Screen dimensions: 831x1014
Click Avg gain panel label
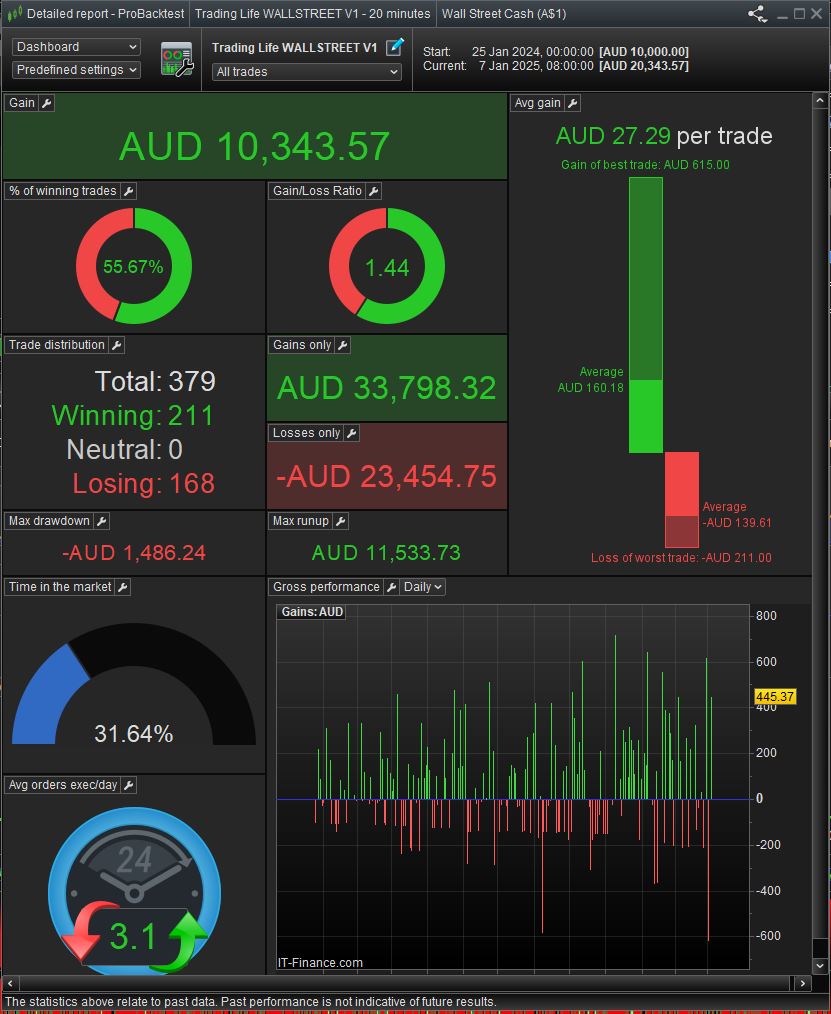tap(537, 103)
